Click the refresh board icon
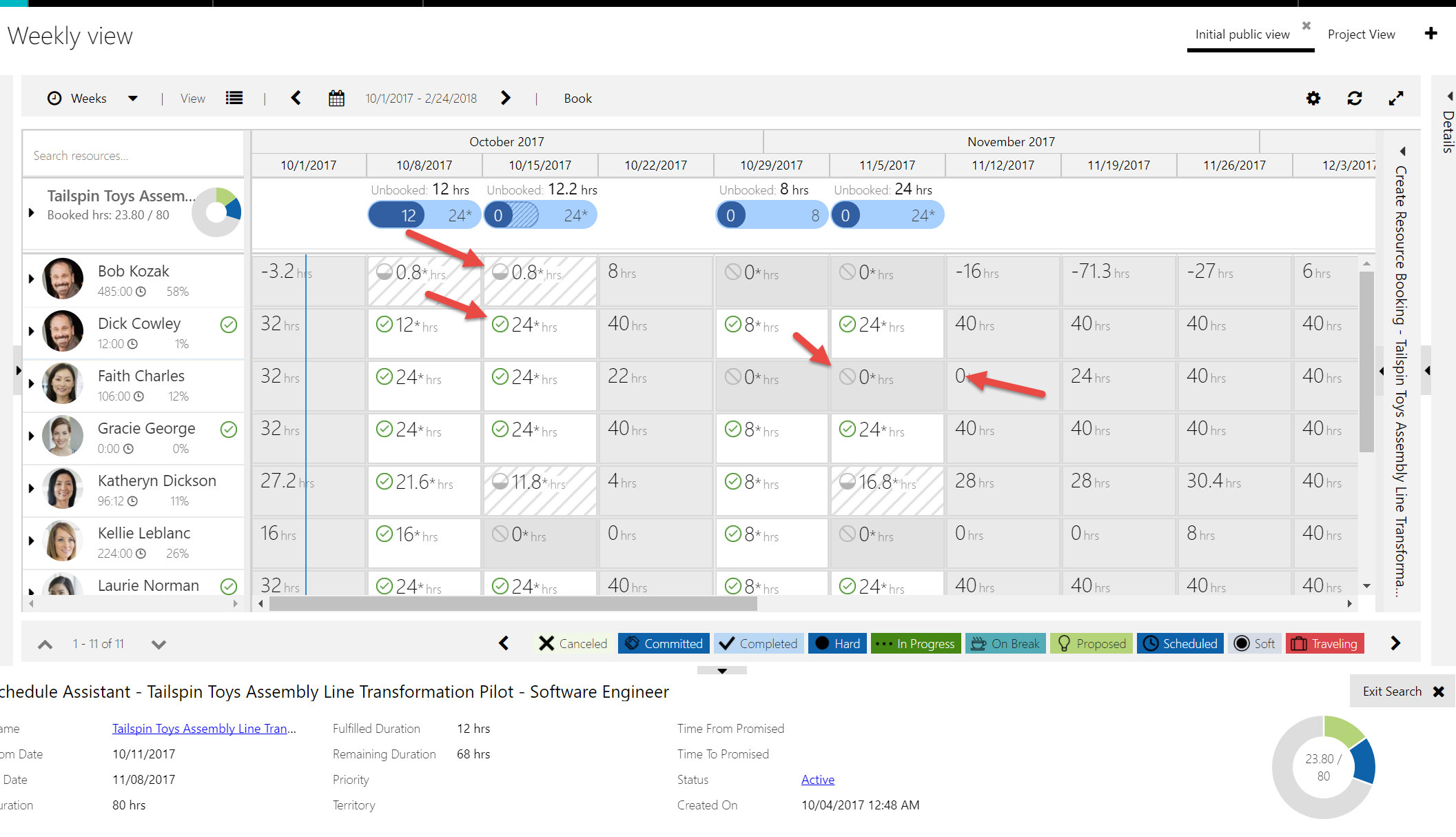Image resolution: width=1456 pixels, height=837 pixels. [1355, 99]
